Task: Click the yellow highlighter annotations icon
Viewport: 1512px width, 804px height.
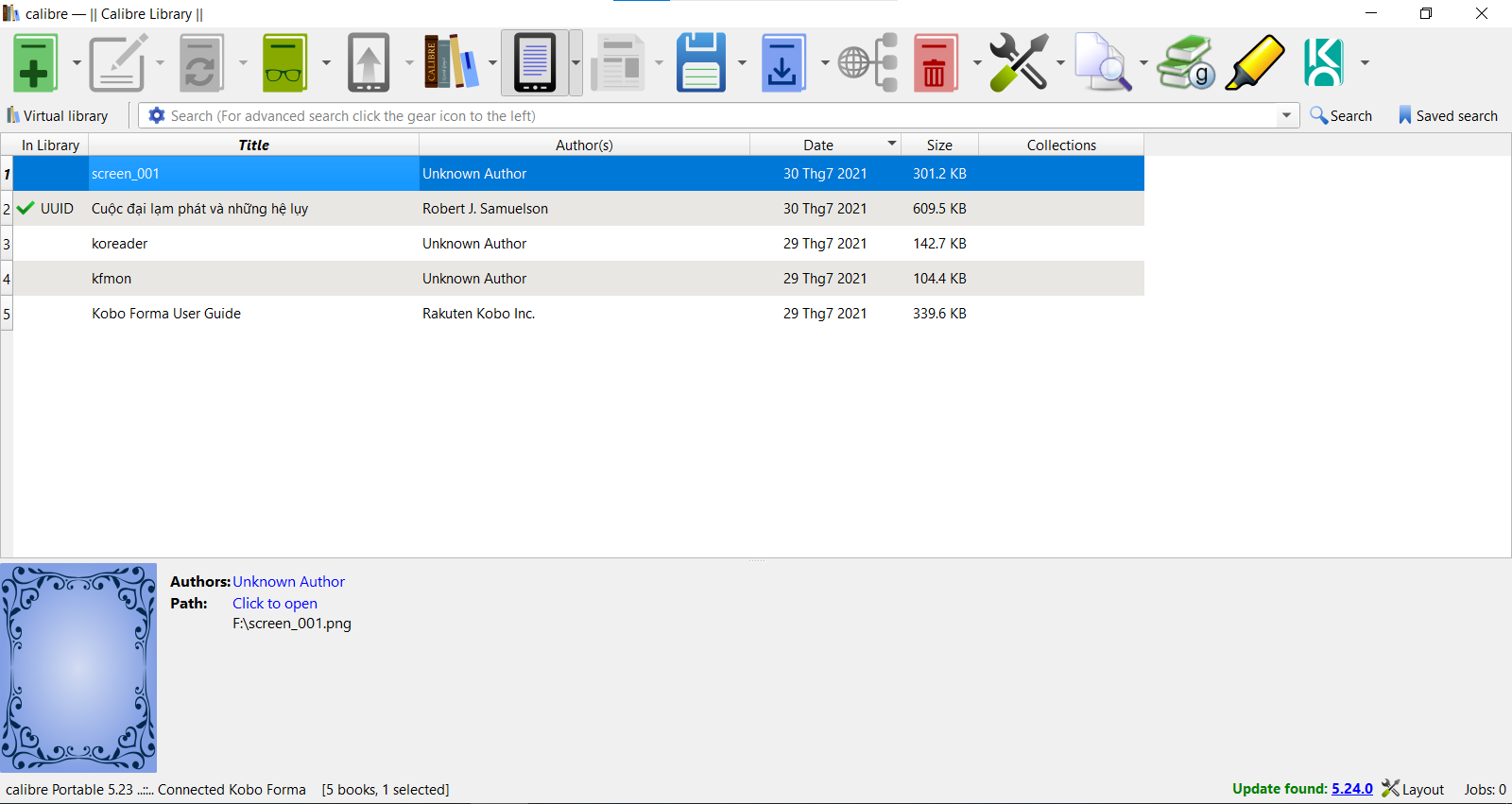Action: tap(1255, 62)
